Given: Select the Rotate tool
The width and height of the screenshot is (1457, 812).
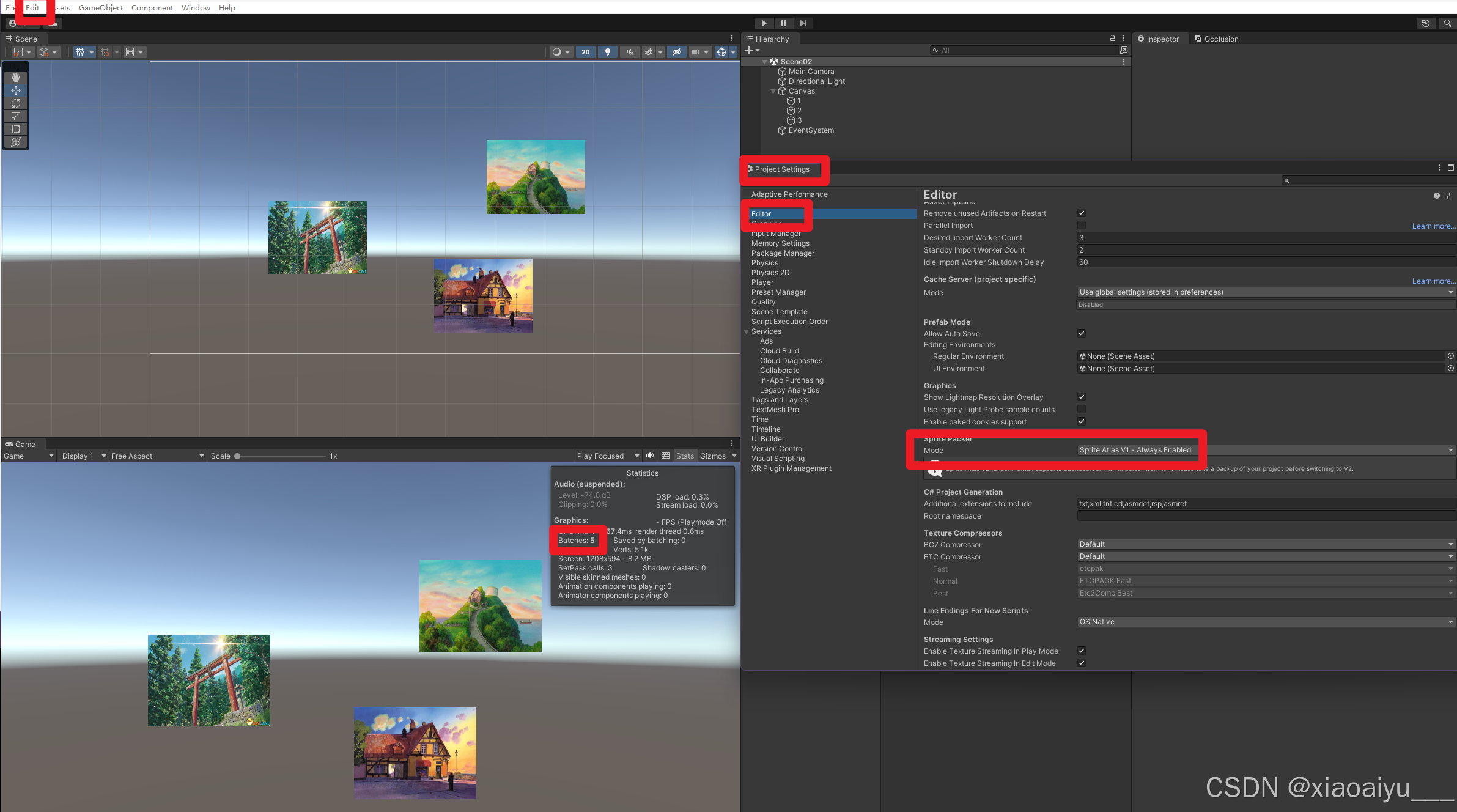Looking at the screenshot, I should [x=16, y=103].
